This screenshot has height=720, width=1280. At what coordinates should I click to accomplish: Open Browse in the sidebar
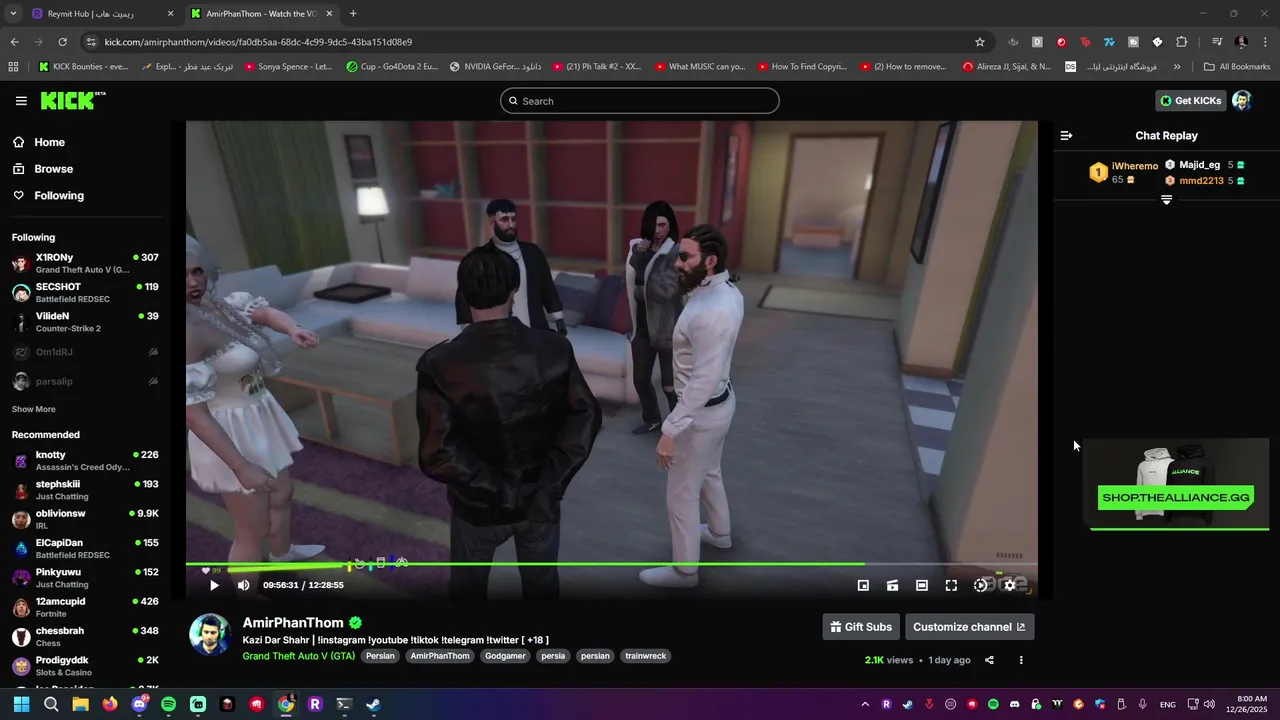pyautogui.click(x=43, y=169)
